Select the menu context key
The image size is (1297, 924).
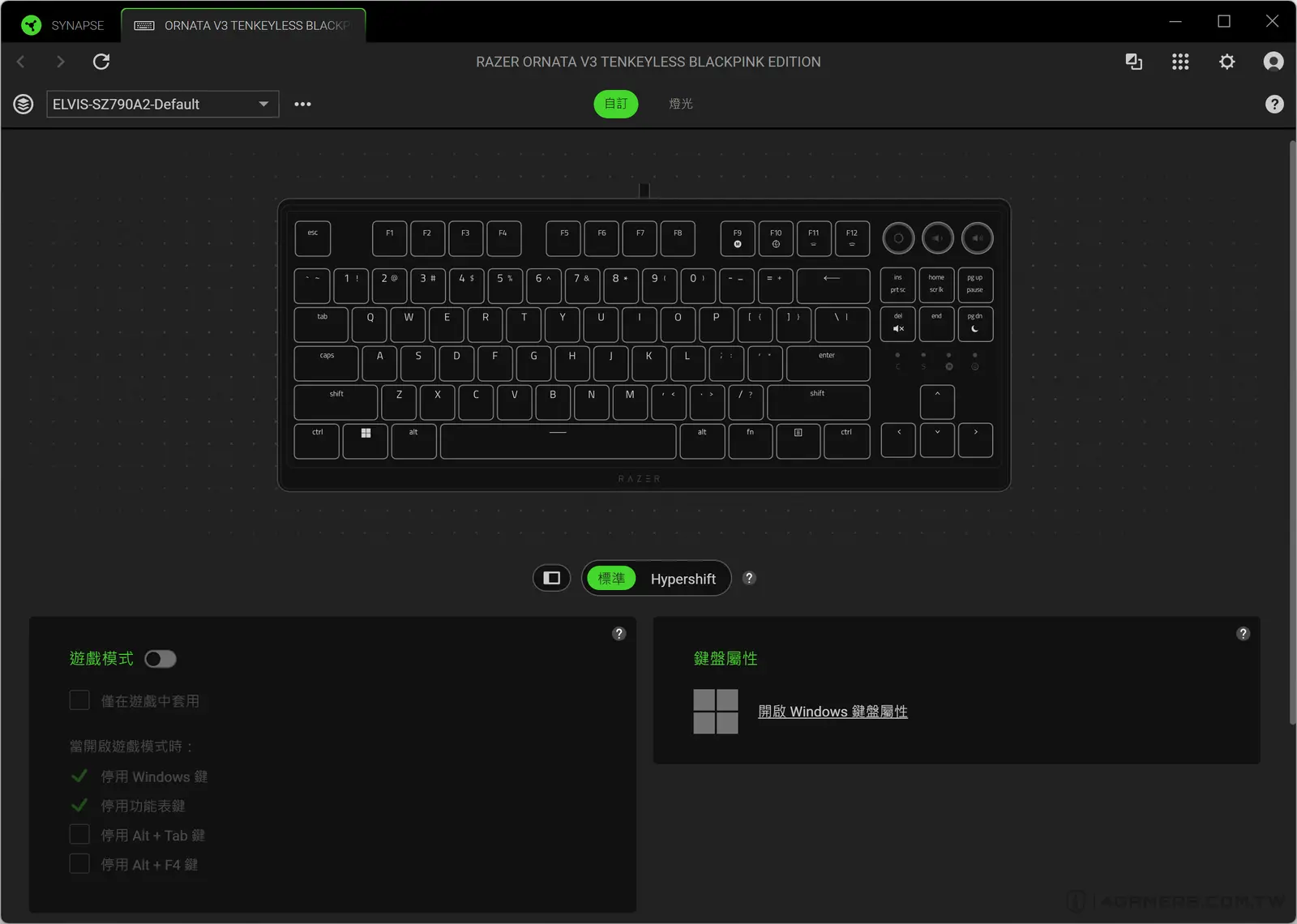click(x=798, y=441)
